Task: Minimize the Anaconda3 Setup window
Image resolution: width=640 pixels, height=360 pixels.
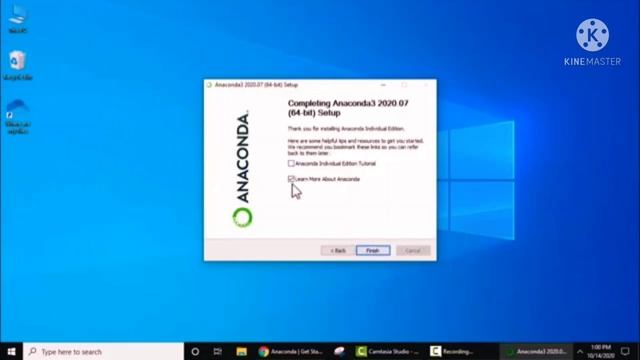Action: click(x=383, y=85)
